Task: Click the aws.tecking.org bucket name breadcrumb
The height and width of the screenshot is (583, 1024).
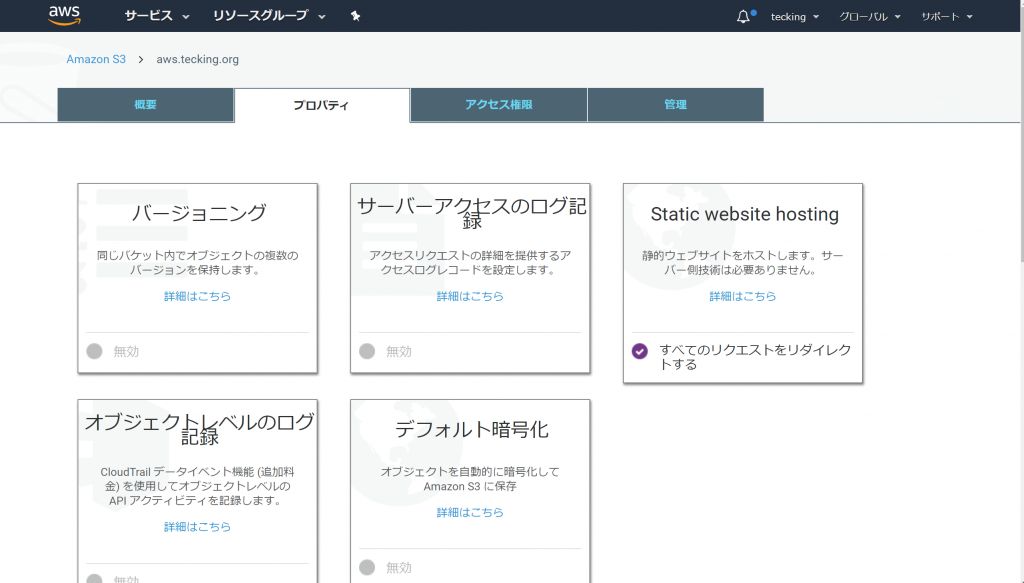Action: point(197,59)
